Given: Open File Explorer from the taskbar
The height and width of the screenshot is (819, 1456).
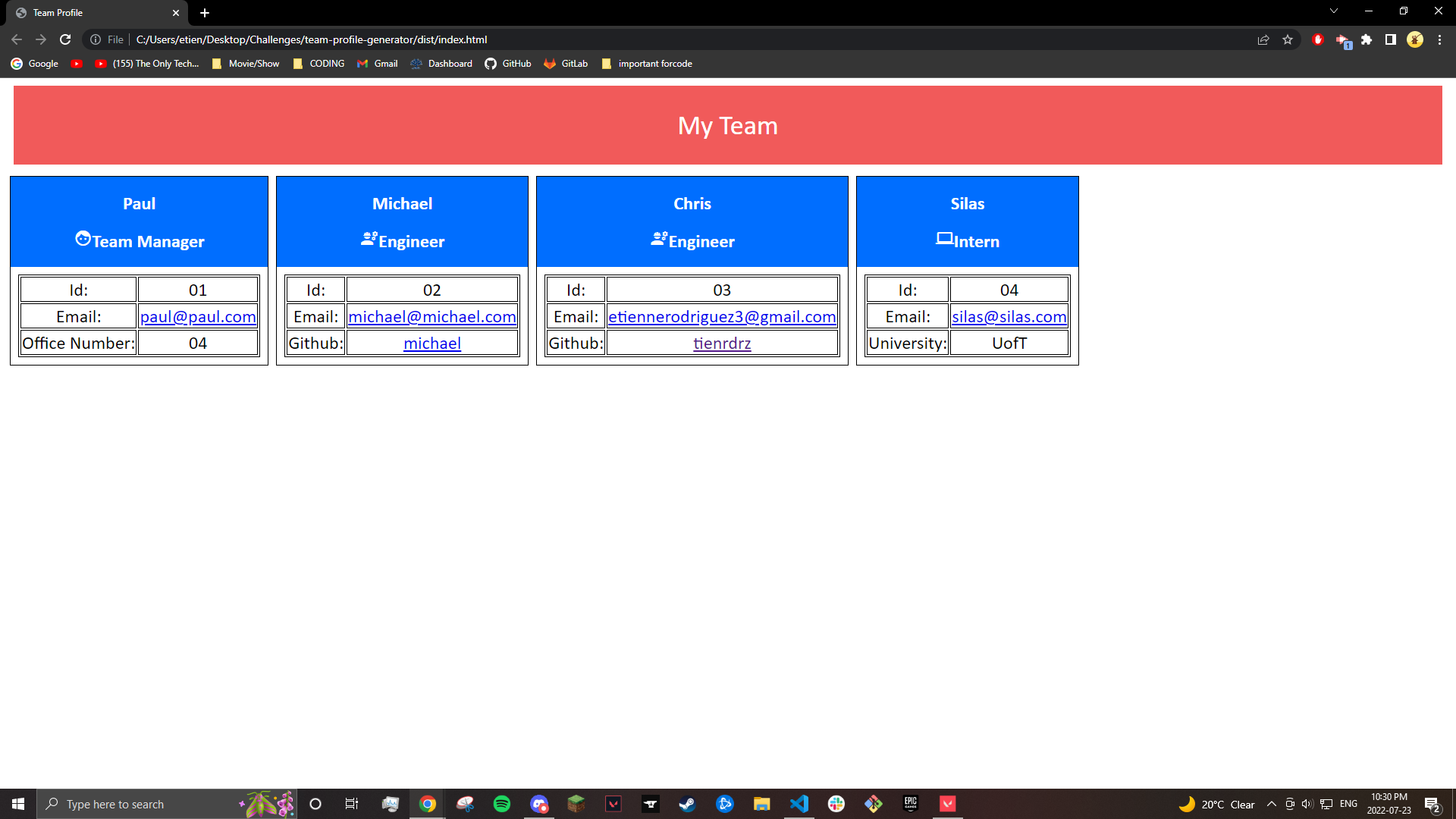Looking at the screenshot, I should click(761, 803).
